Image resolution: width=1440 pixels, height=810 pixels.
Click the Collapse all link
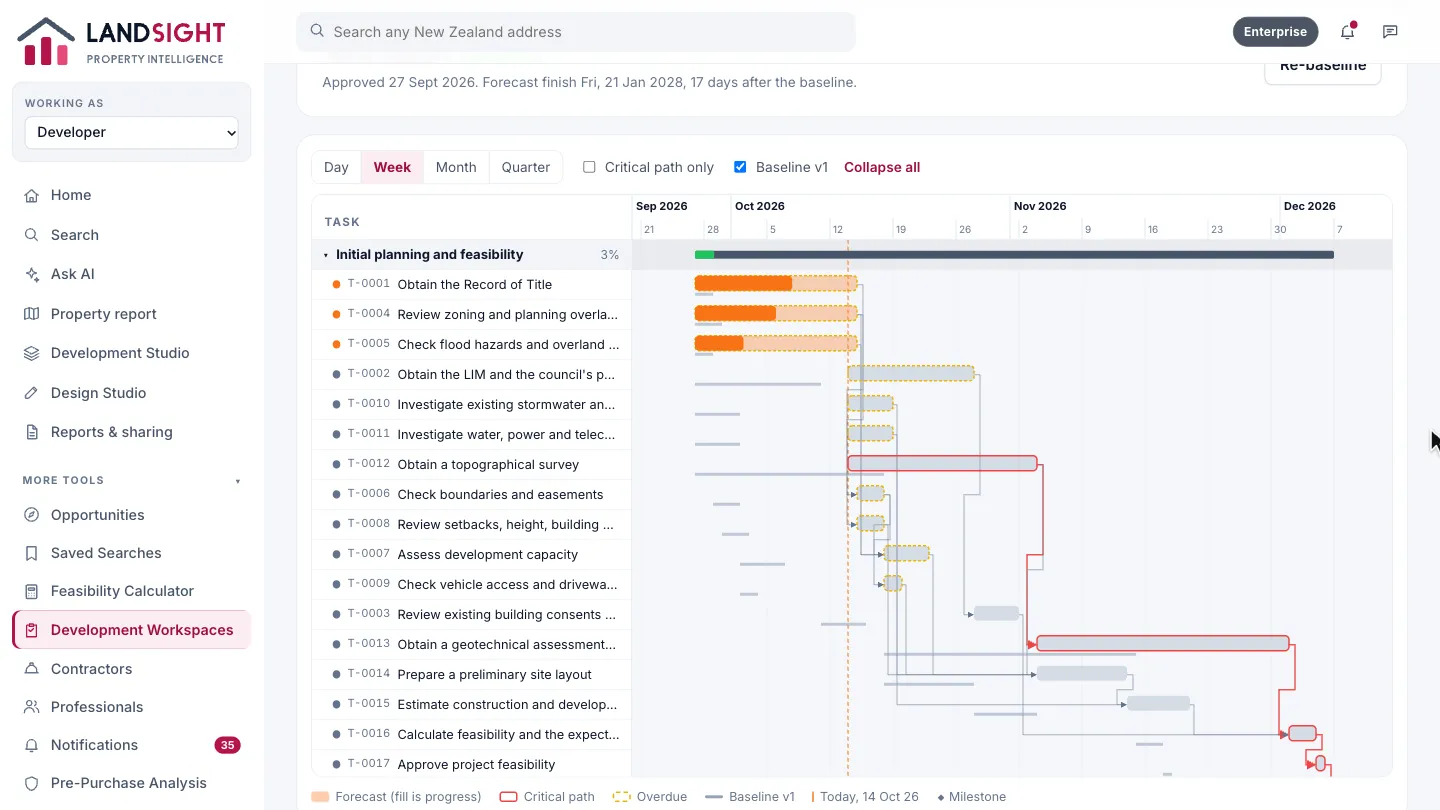[882, 167]
